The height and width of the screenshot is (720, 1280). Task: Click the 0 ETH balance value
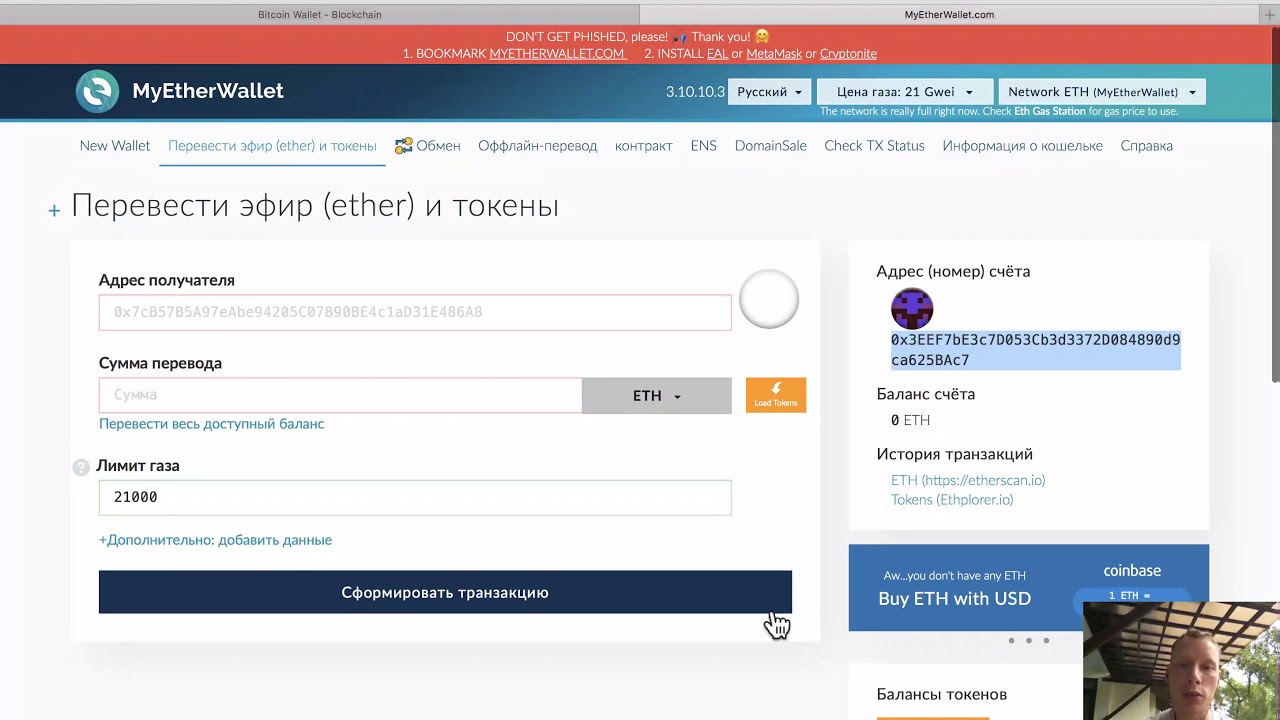(x=910, y=420)
